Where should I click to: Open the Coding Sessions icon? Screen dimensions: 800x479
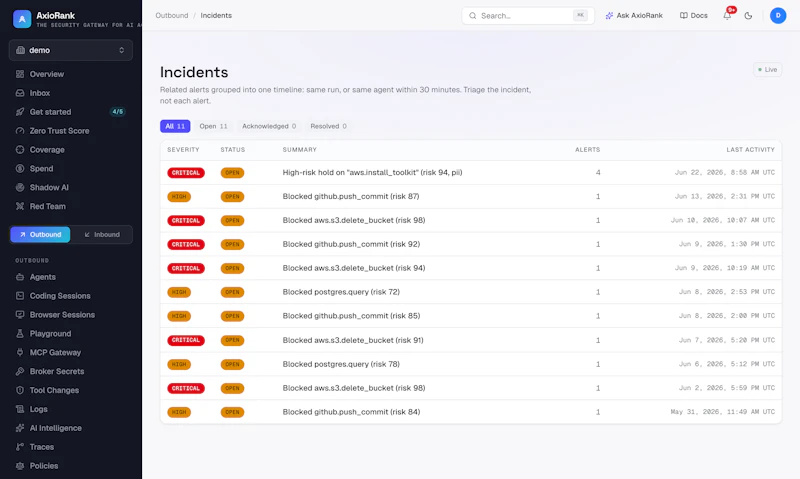tap(20, 296)
